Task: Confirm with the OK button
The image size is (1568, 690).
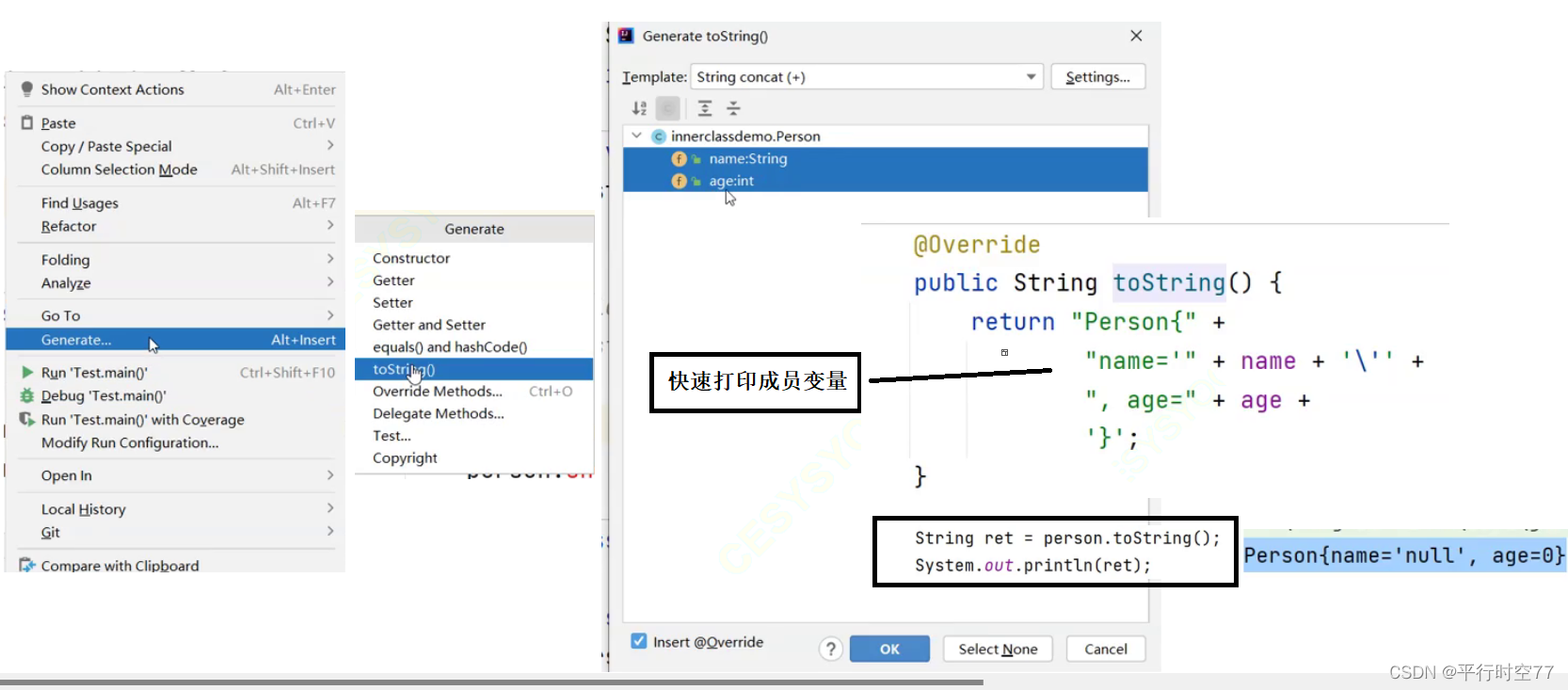Action: (x=889, y=649)
